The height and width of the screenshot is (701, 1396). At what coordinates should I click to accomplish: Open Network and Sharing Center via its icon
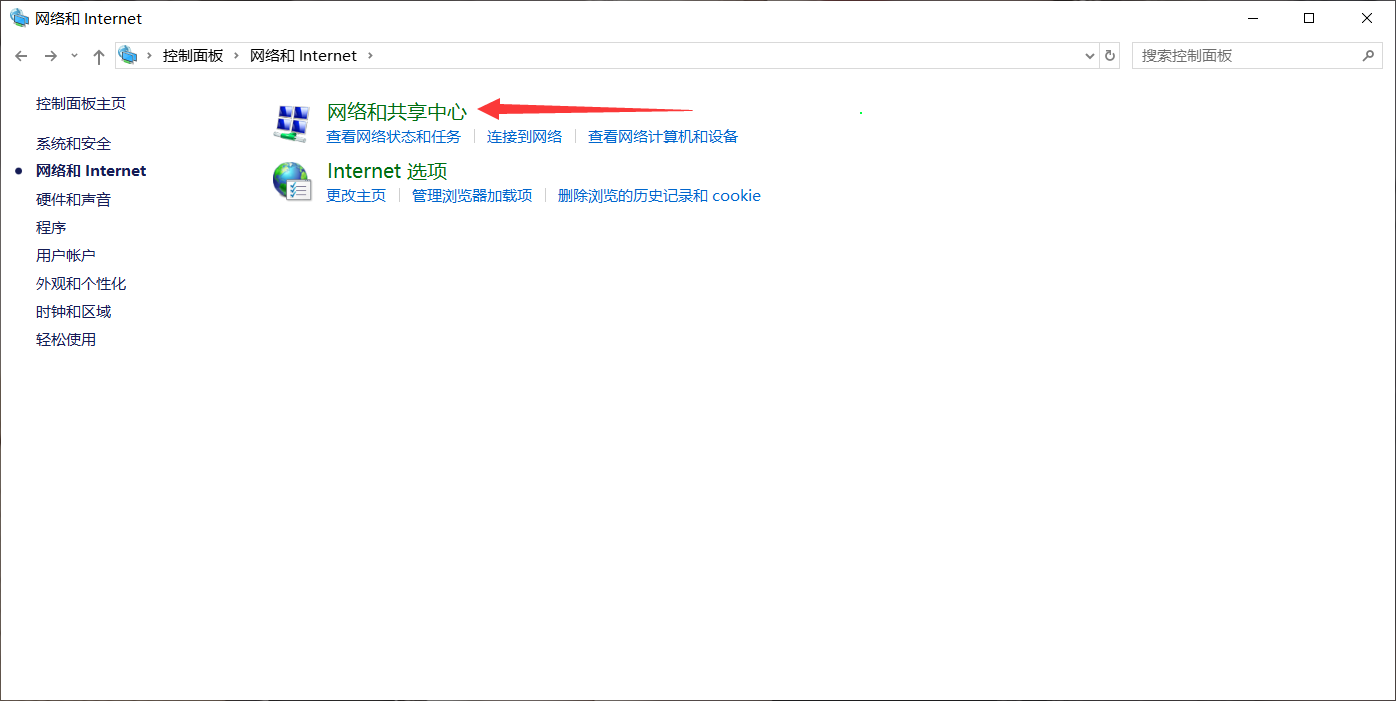(x=292, y=121)
